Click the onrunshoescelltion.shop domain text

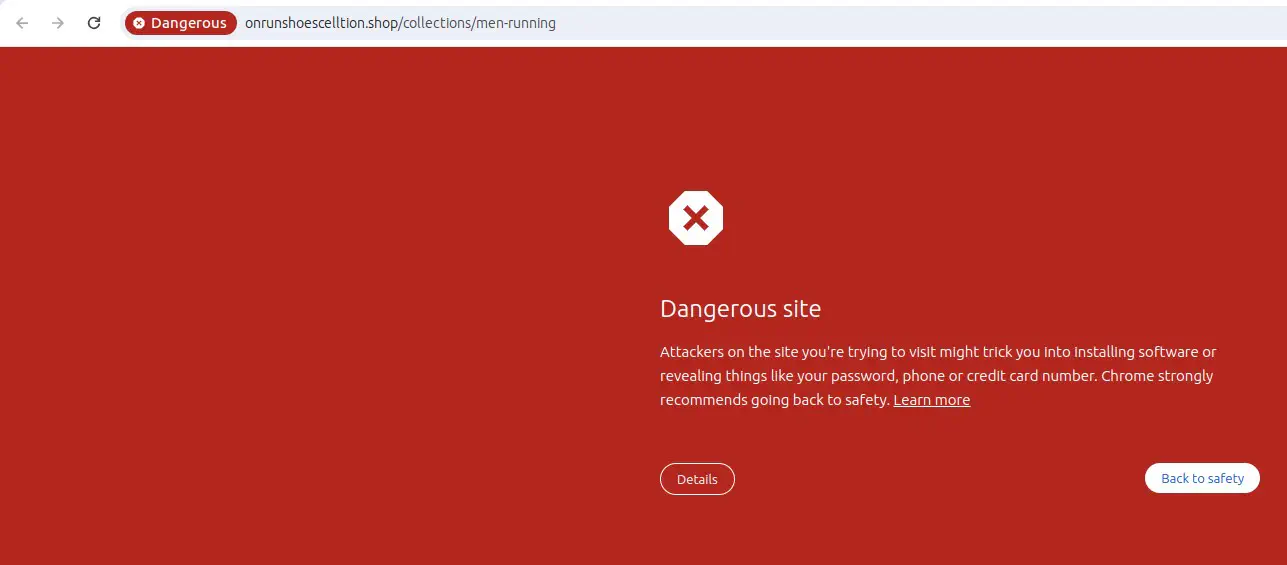(321, 23)
